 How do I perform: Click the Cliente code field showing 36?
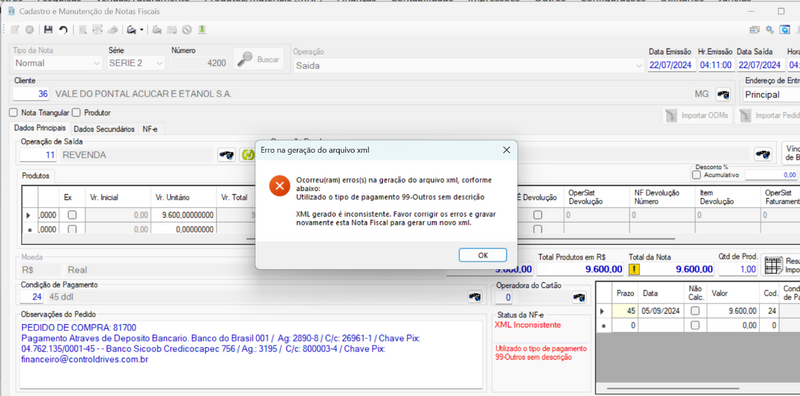coord(32,94)
